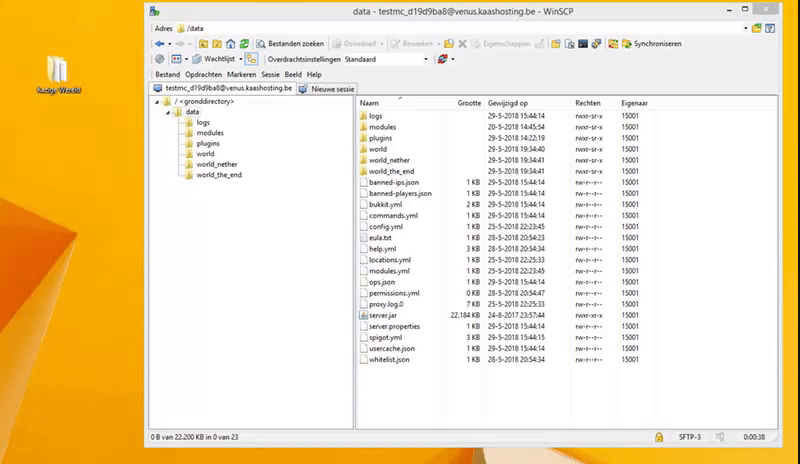
Task: Collapse the data folder in tree
Action: pos(167,112)
